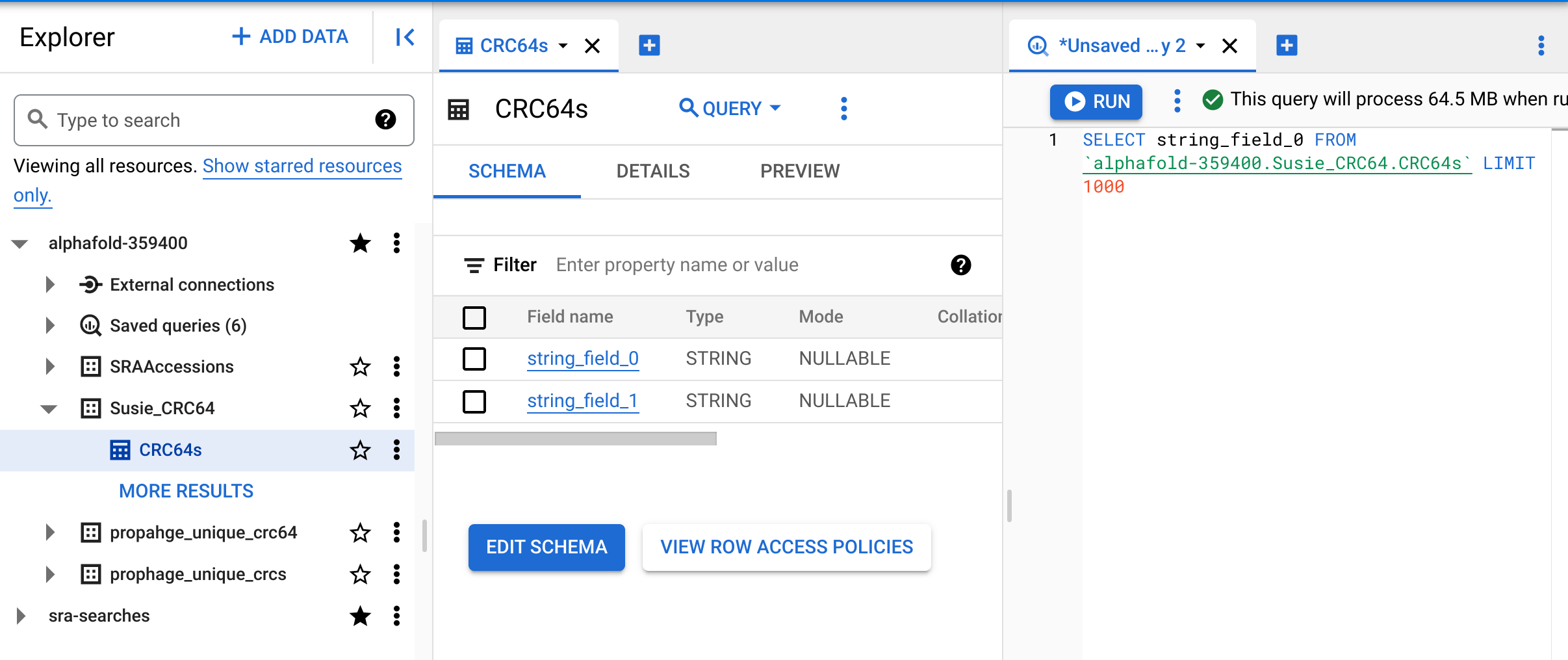Click the query validation checkmark icon
The image size is (1568, 660).
pos(1213,99)
